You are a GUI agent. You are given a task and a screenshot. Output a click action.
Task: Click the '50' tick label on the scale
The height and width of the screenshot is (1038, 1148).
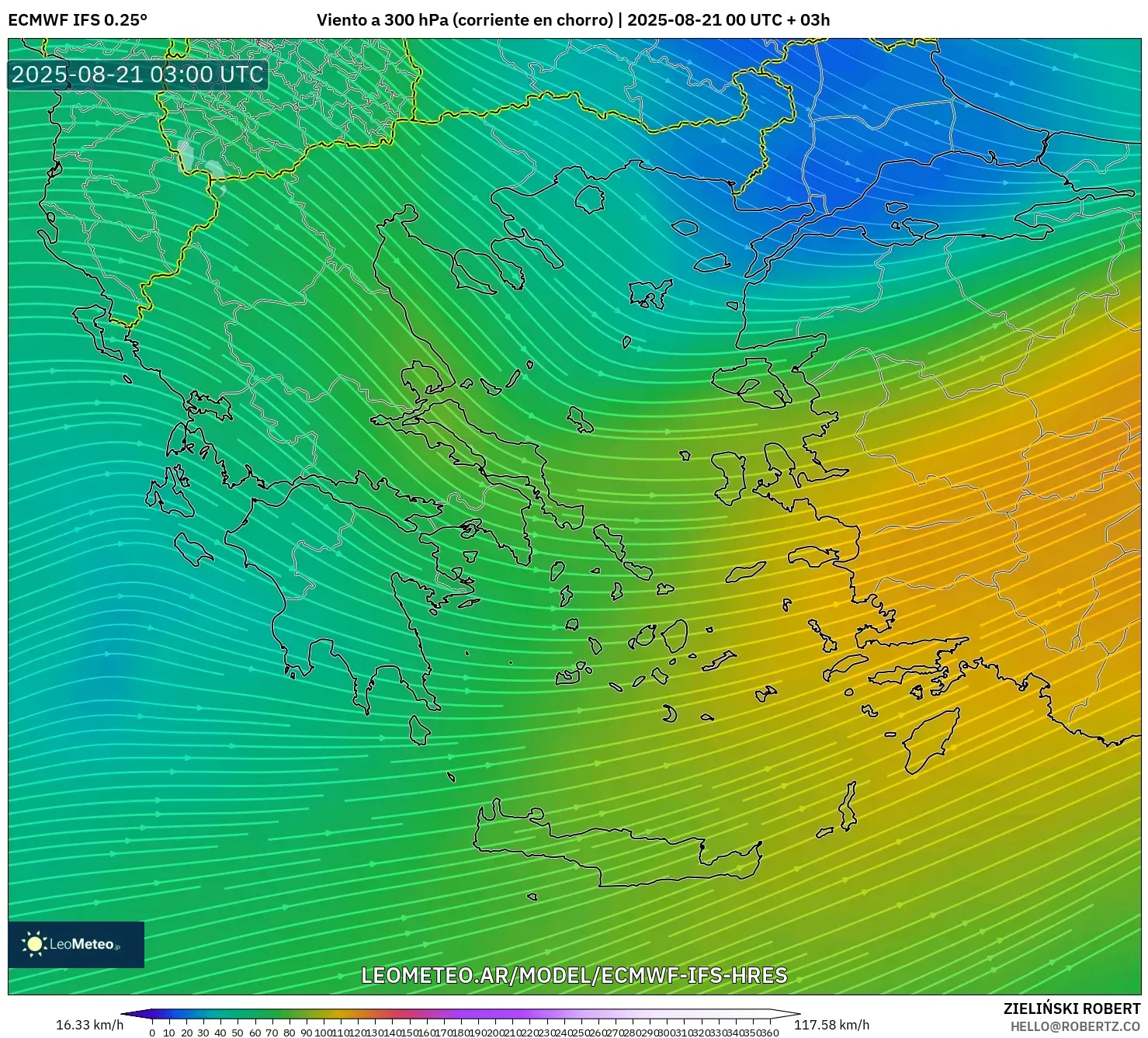pyautogui.click(x=238, y=1033)
